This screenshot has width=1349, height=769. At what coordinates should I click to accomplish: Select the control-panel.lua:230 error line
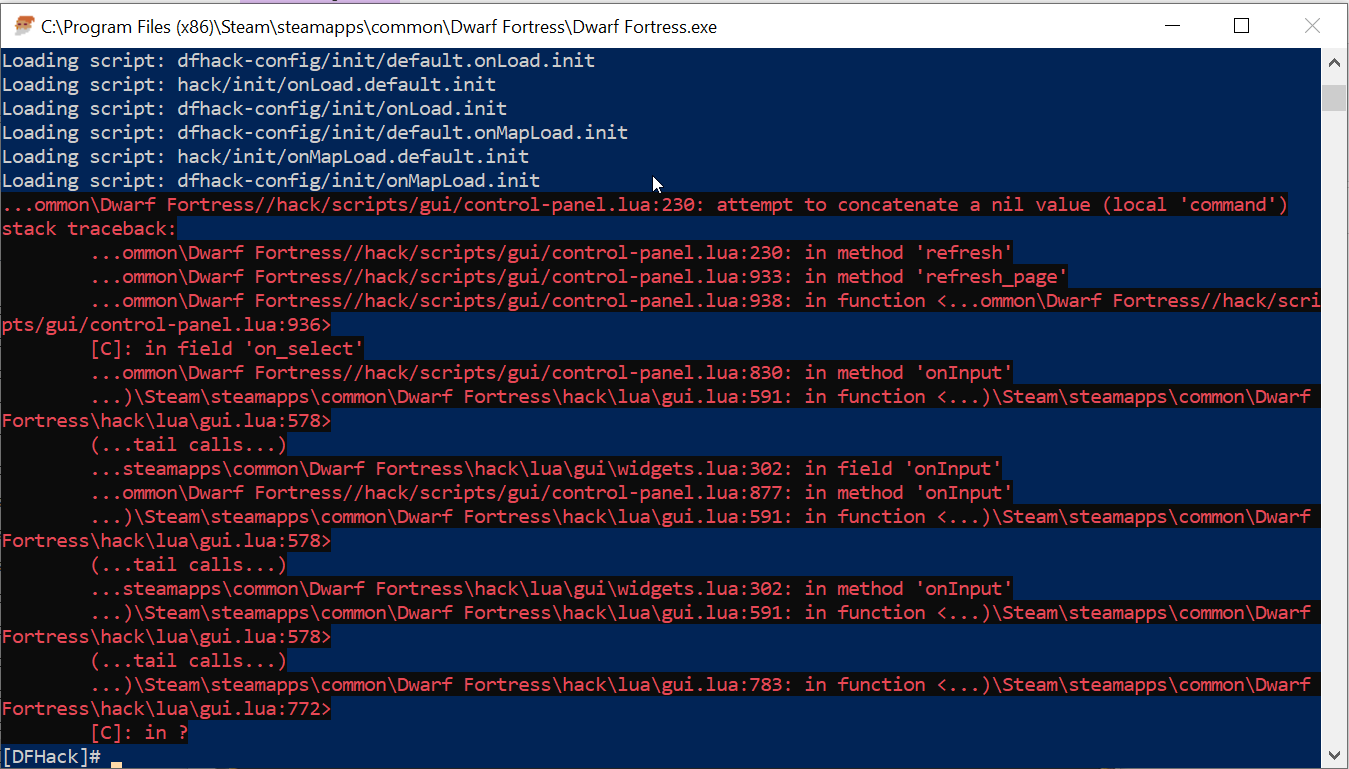640,204
